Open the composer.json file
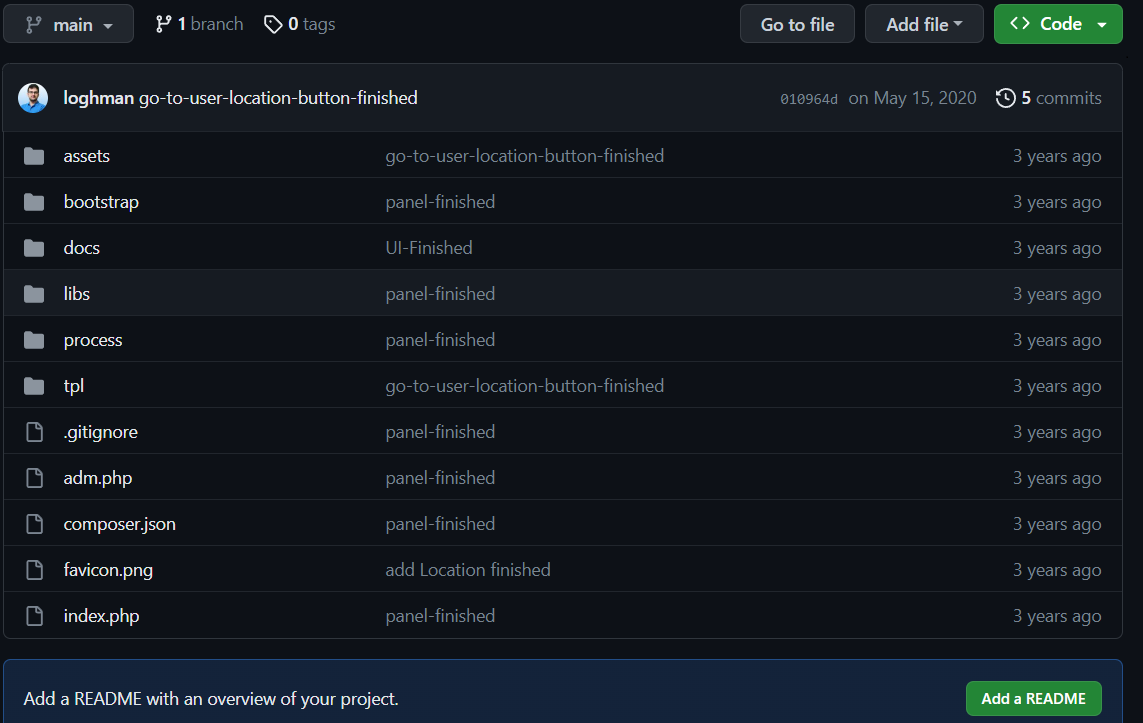1143x723 pixels. (120, 524)
